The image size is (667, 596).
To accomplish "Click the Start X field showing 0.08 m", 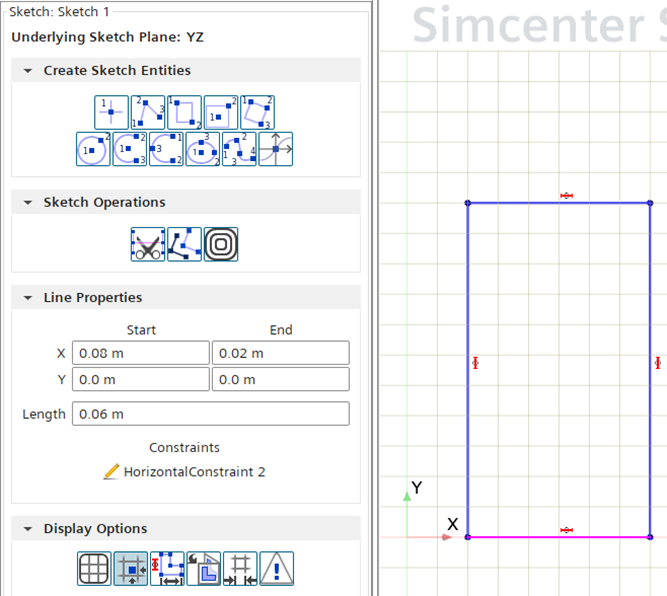I will pyautogui.click(x=140, y=353).
